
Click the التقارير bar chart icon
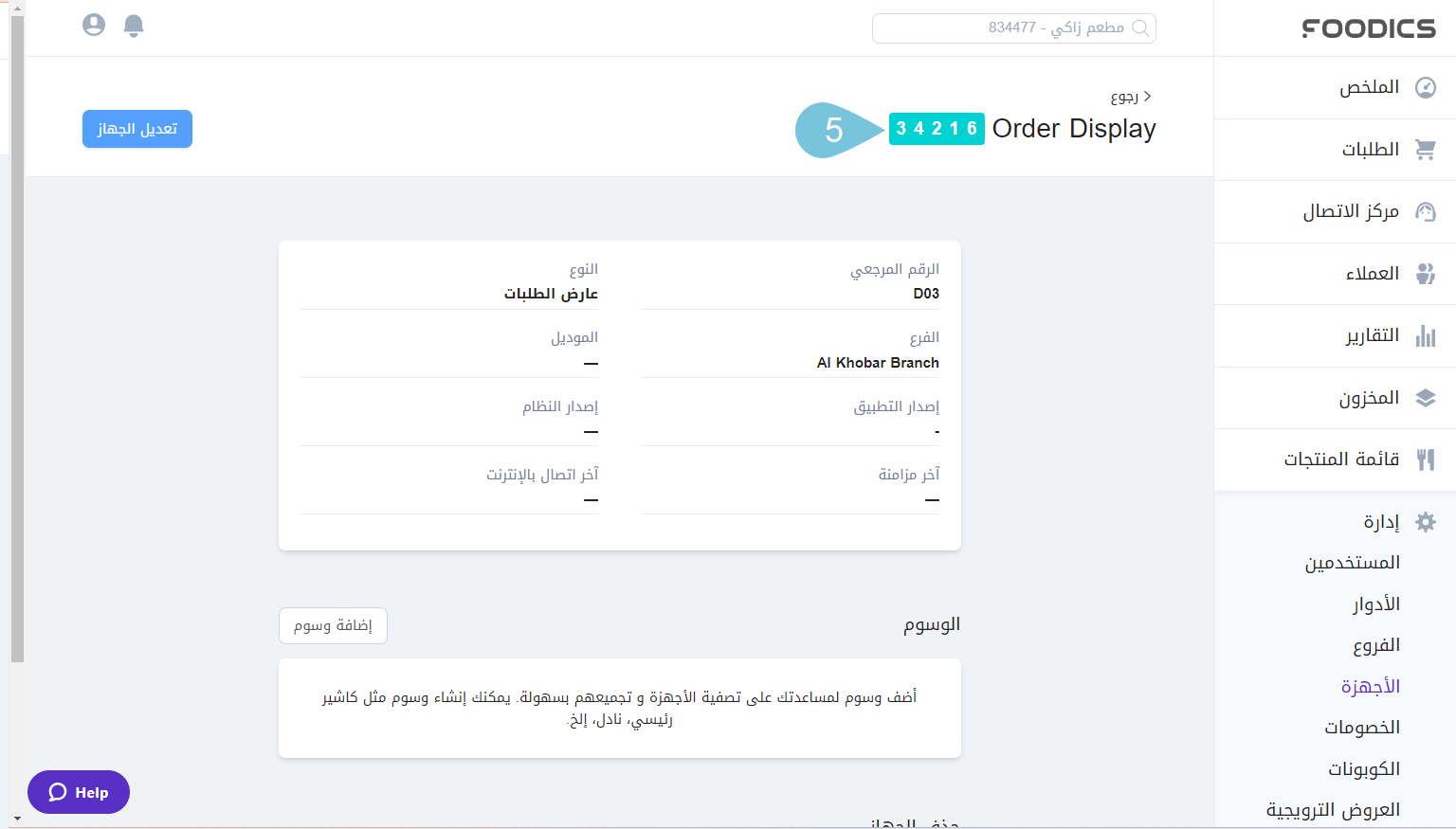pos(1425,335)
